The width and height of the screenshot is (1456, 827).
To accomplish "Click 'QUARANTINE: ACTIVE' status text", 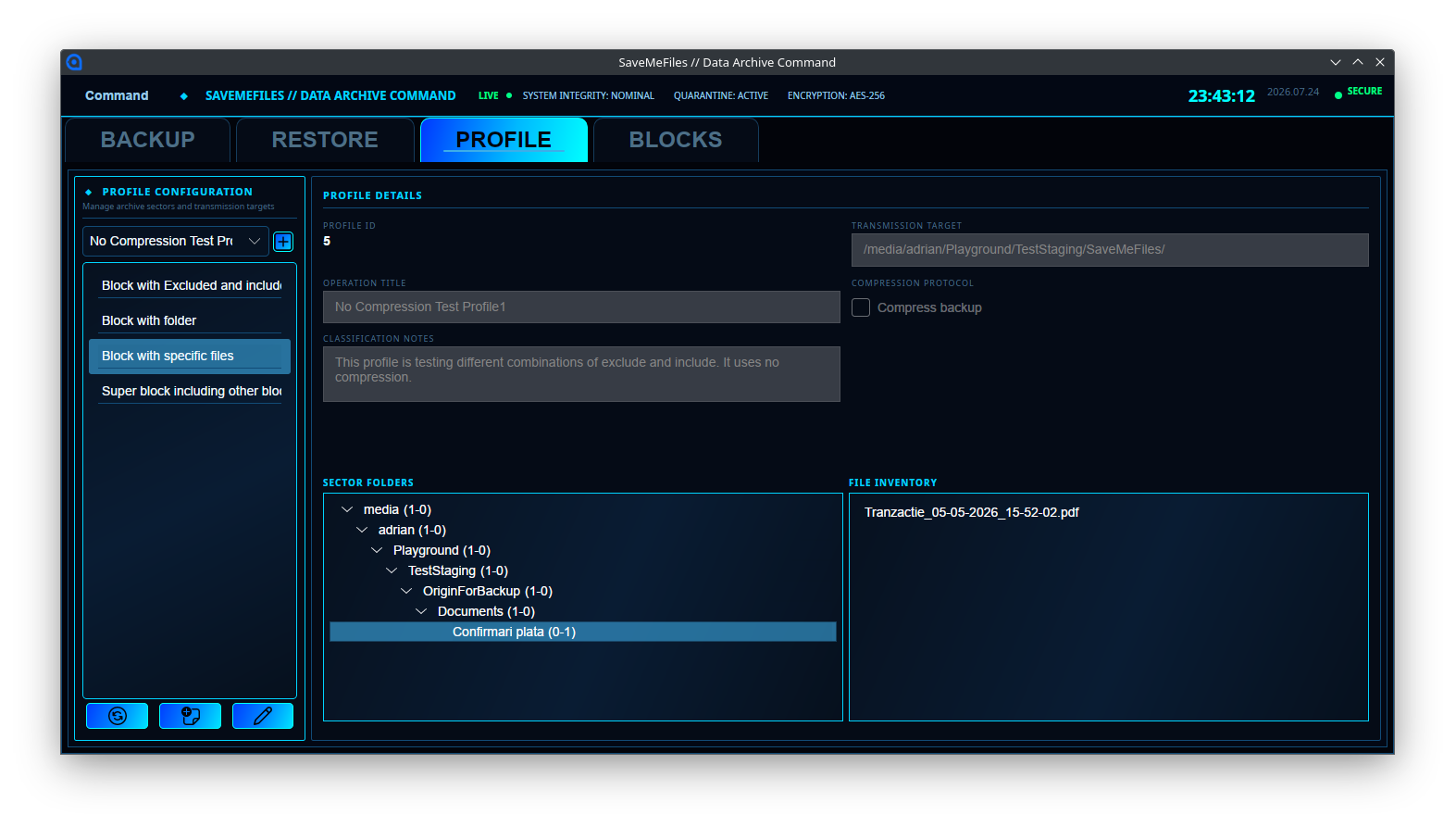I will [x=721, y=95].
